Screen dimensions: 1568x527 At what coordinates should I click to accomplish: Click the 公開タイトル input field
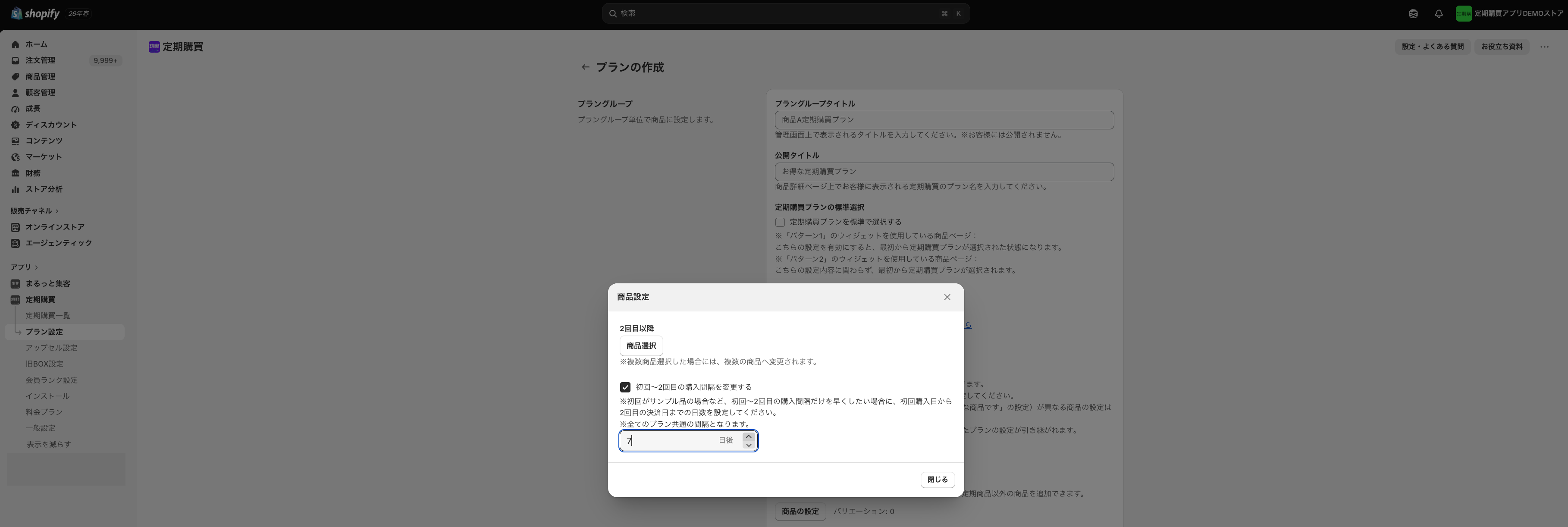click(944, 172)
